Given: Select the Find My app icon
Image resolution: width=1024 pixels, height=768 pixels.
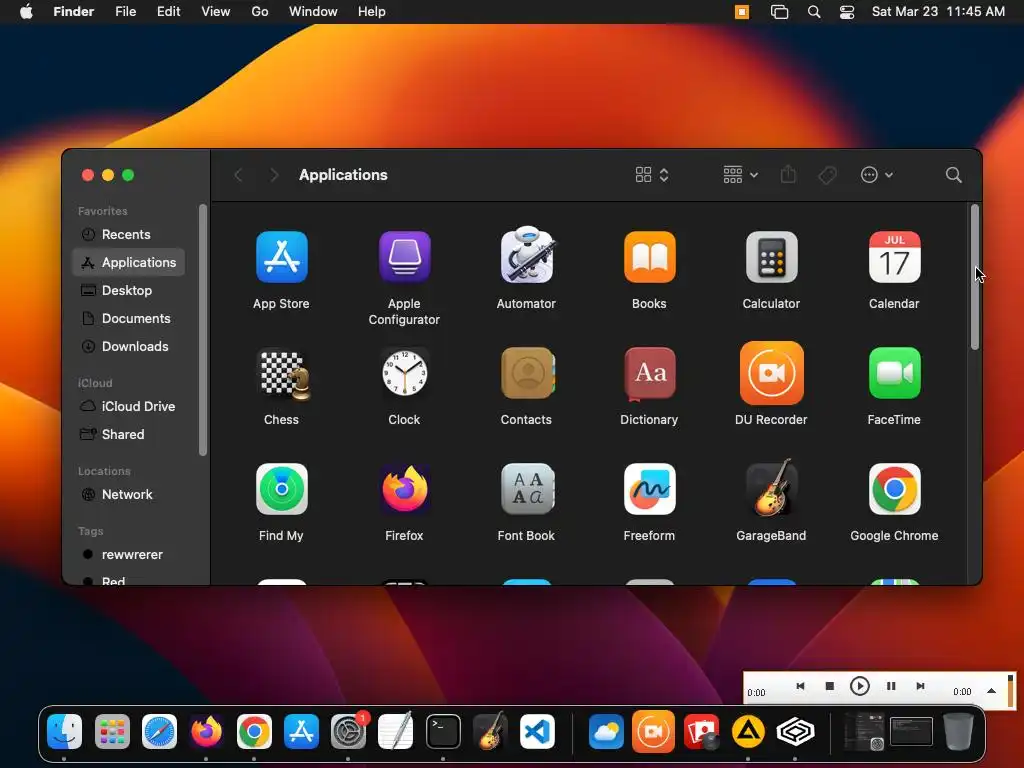Looking at the screenshot, I should (x=281, y=489).
